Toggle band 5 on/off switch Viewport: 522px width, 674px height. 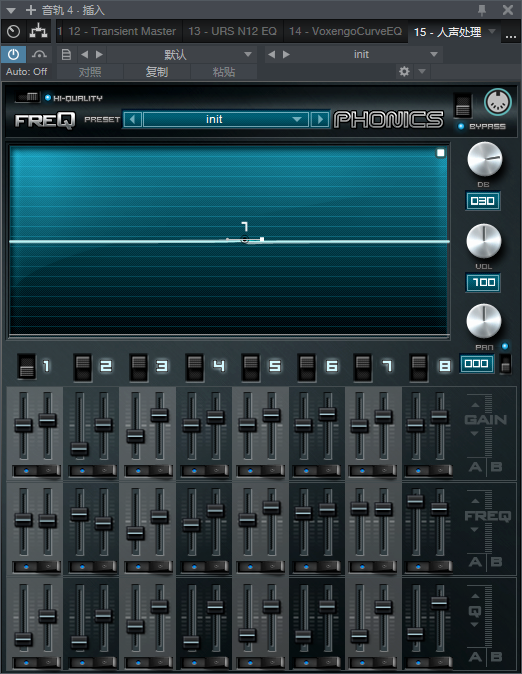point(250,368)
